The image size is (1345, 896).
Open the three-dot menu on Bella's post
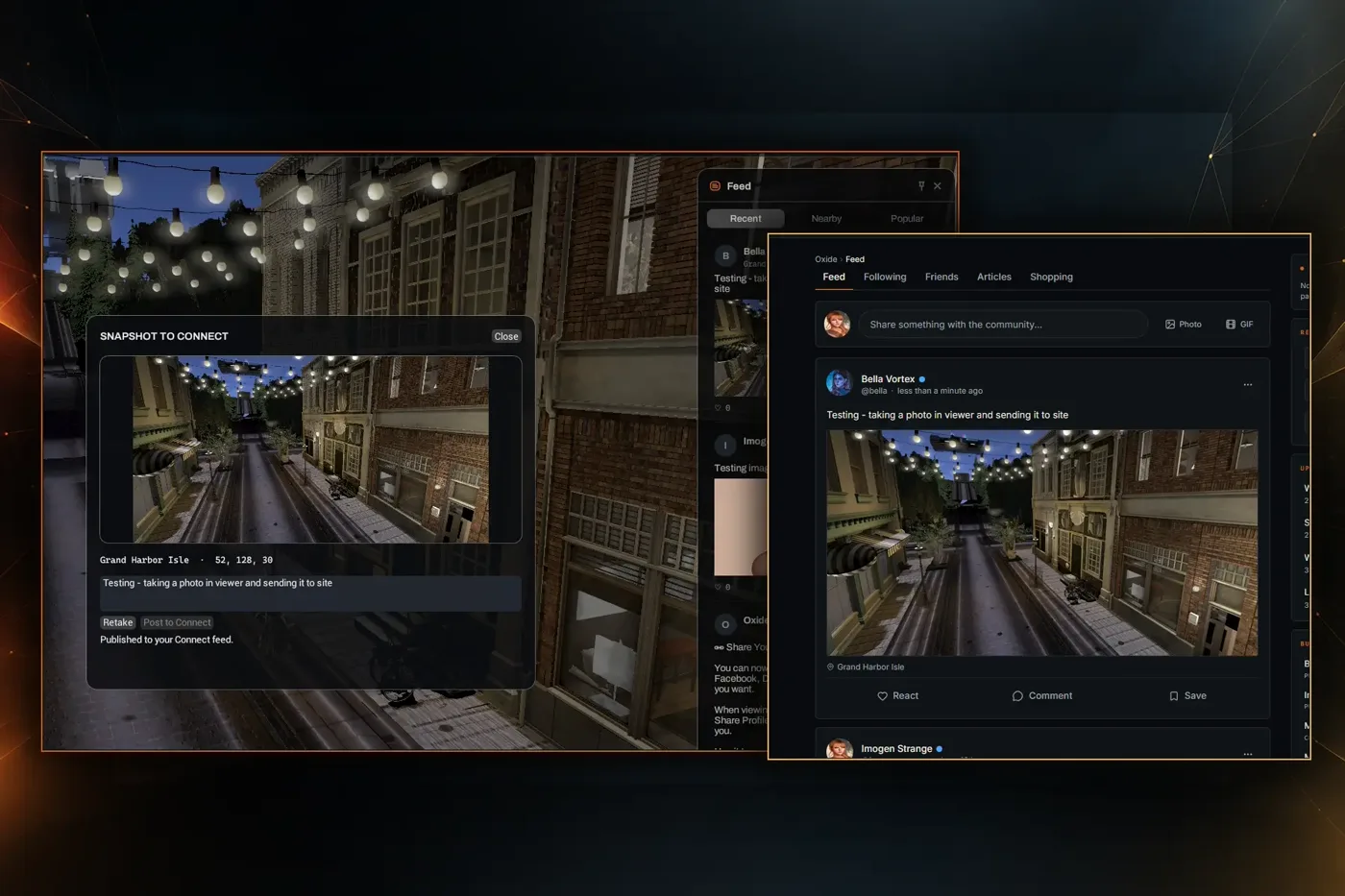1248,385
